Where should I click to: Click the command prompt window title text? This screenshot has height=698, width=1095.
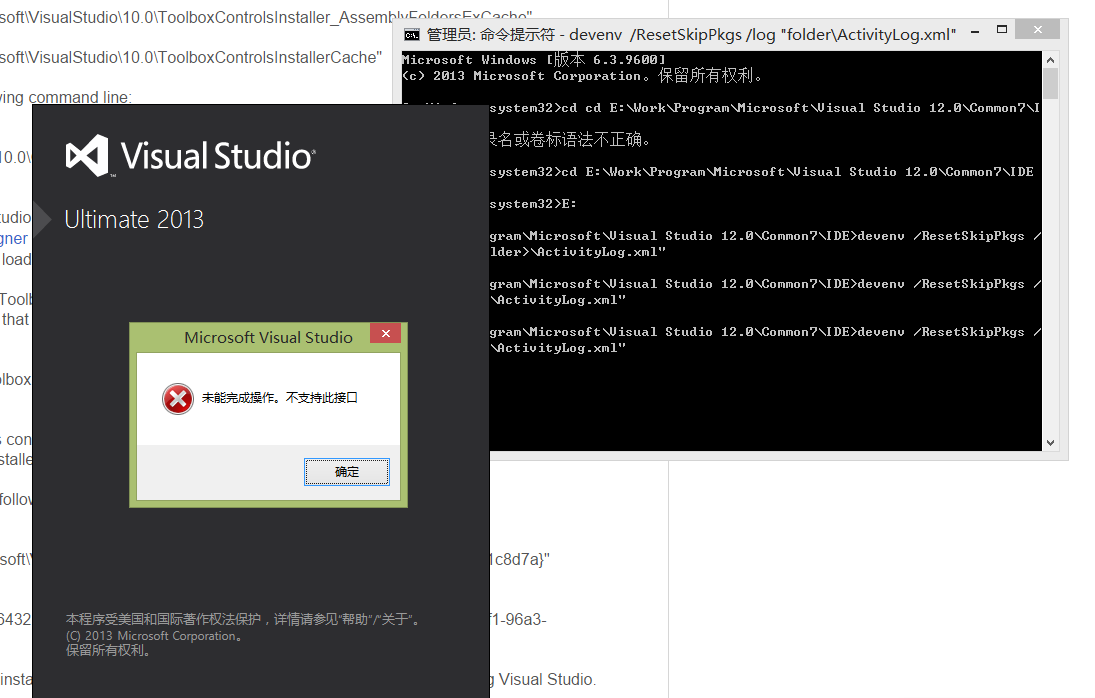(691, 35)
